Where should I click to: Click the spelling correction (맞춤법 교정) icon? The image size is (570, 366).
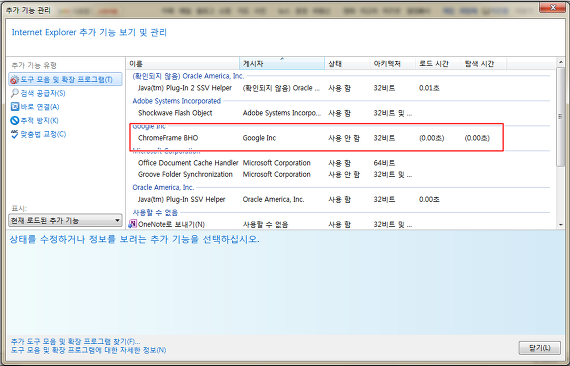(15, 134)
